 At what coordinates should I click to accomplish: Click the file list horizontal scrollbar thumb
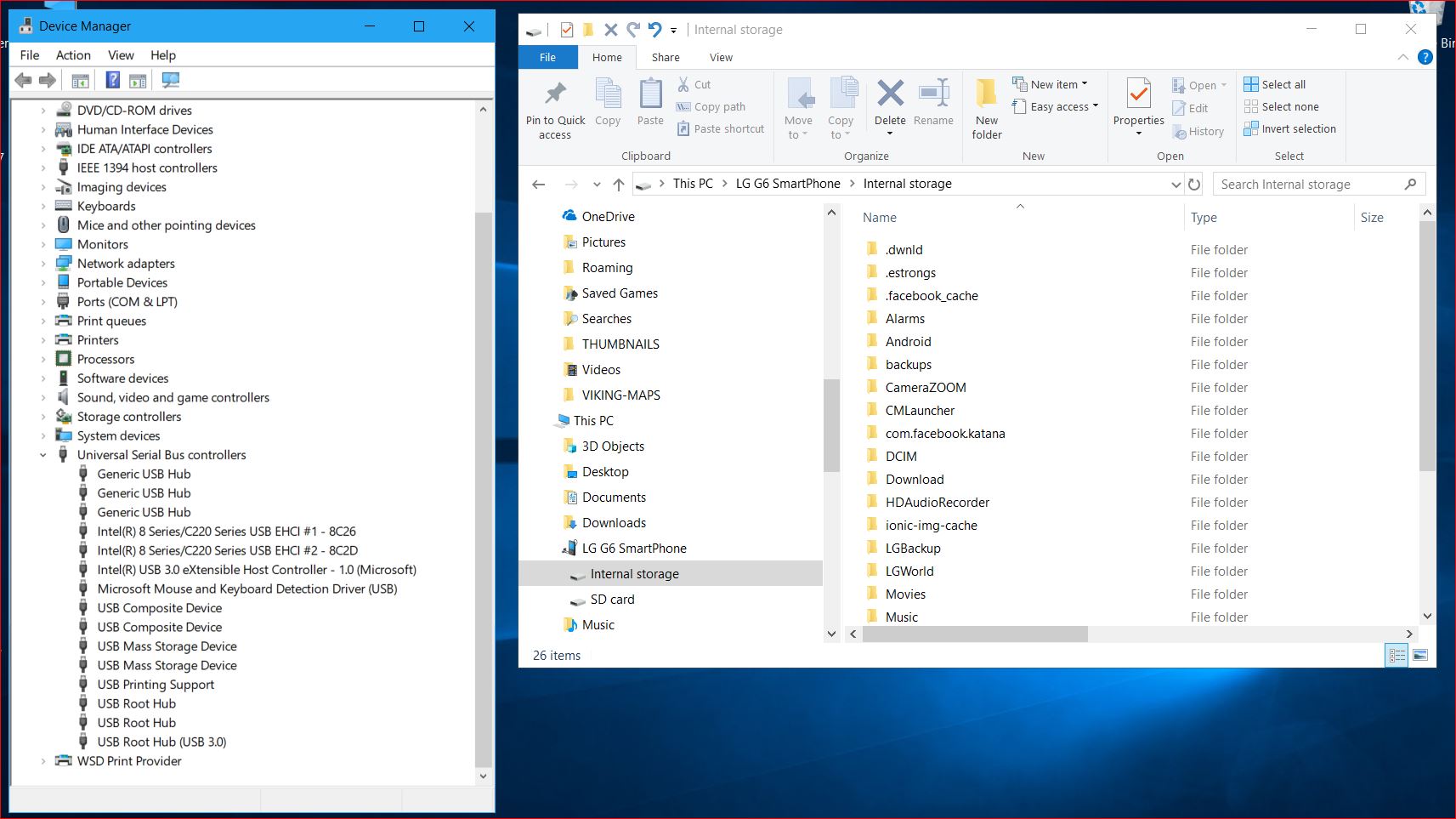(x=975, y=634)
